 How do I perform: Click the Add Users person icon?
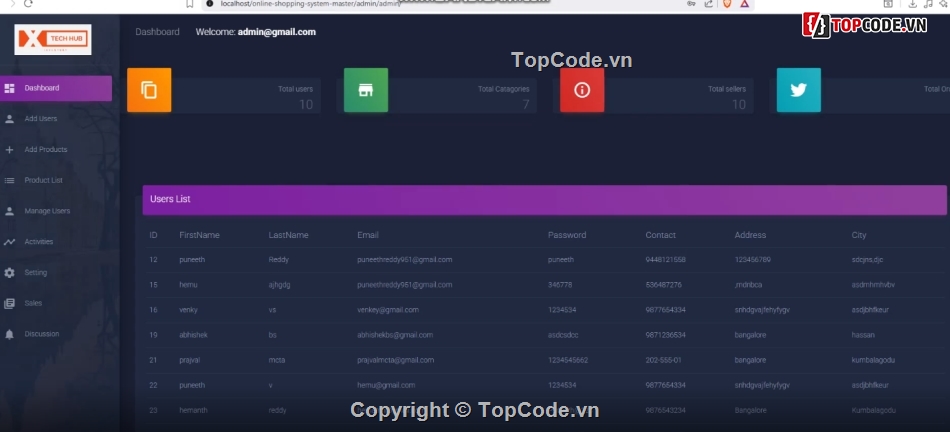pyautogui.click(x=9, y=119)
